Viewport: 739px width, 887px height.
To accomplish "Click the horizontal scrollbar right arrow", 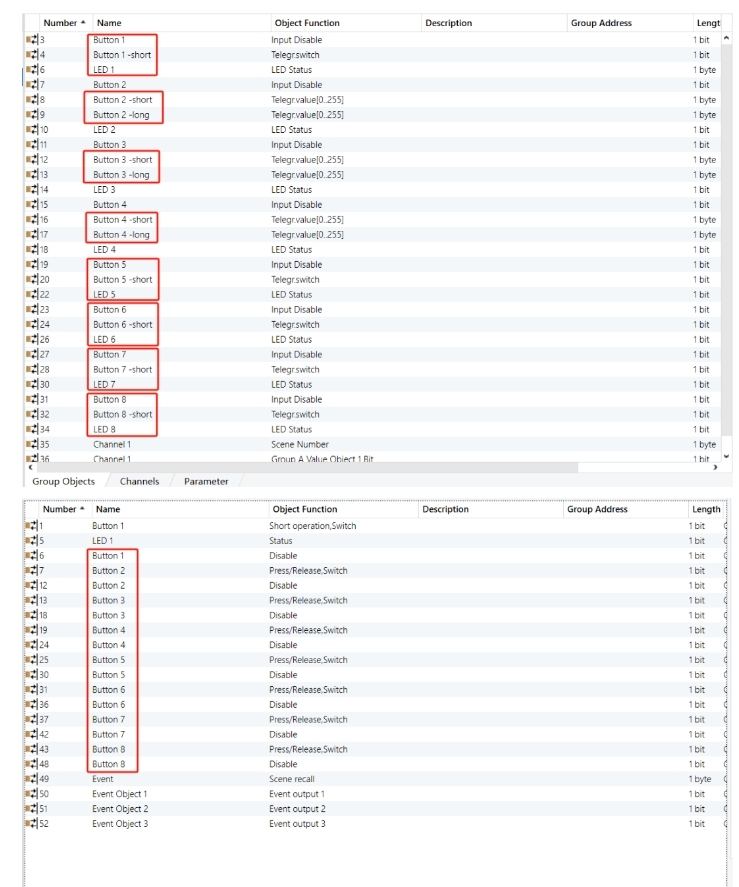I will [714, 466].
